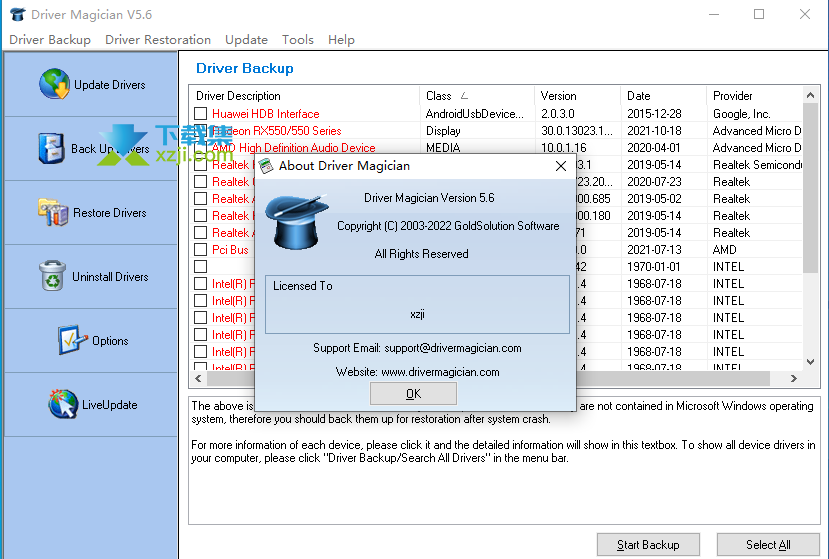
Task: Open the Restore Drivers sidebar icon
Action: [x=53, y=212]
